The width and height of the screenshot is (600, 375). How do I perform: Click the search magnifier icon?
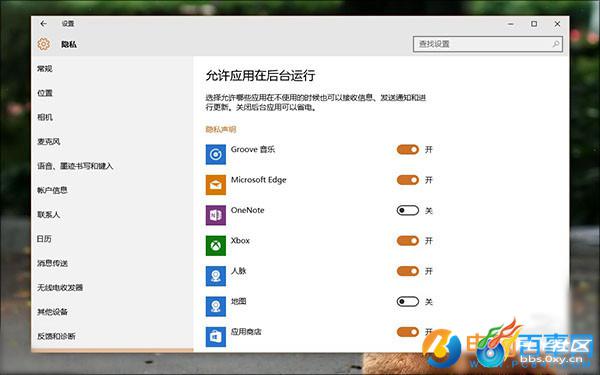tap(556, 44)
